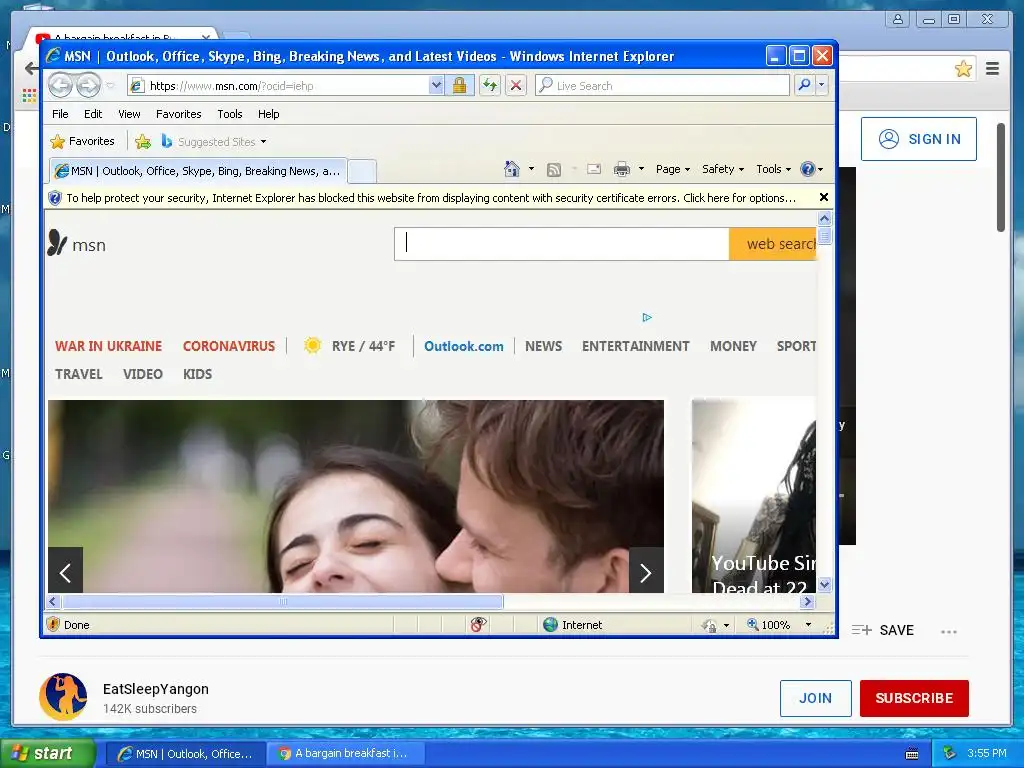
Task: Click the SAVE to playlist button
Action: tap(883, 630)
